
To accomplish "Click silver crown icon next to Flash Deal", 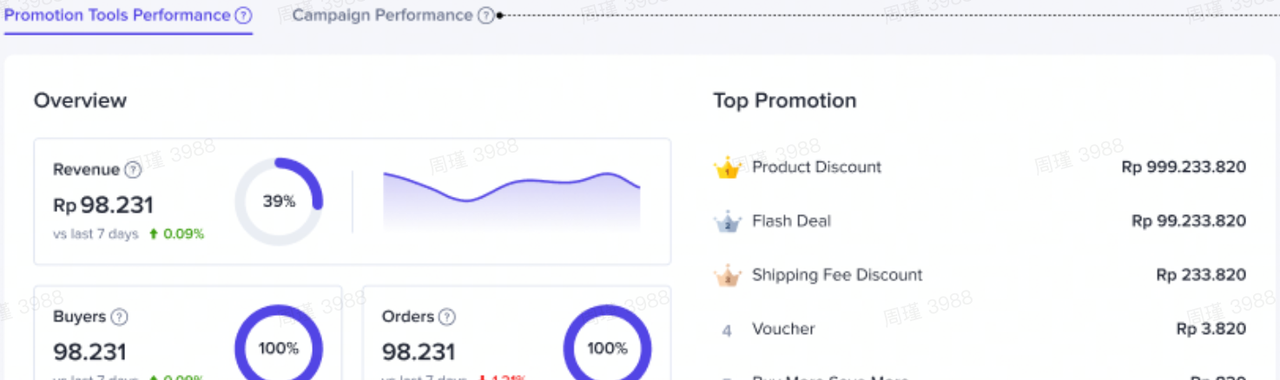I will click(x=727, y=222).
